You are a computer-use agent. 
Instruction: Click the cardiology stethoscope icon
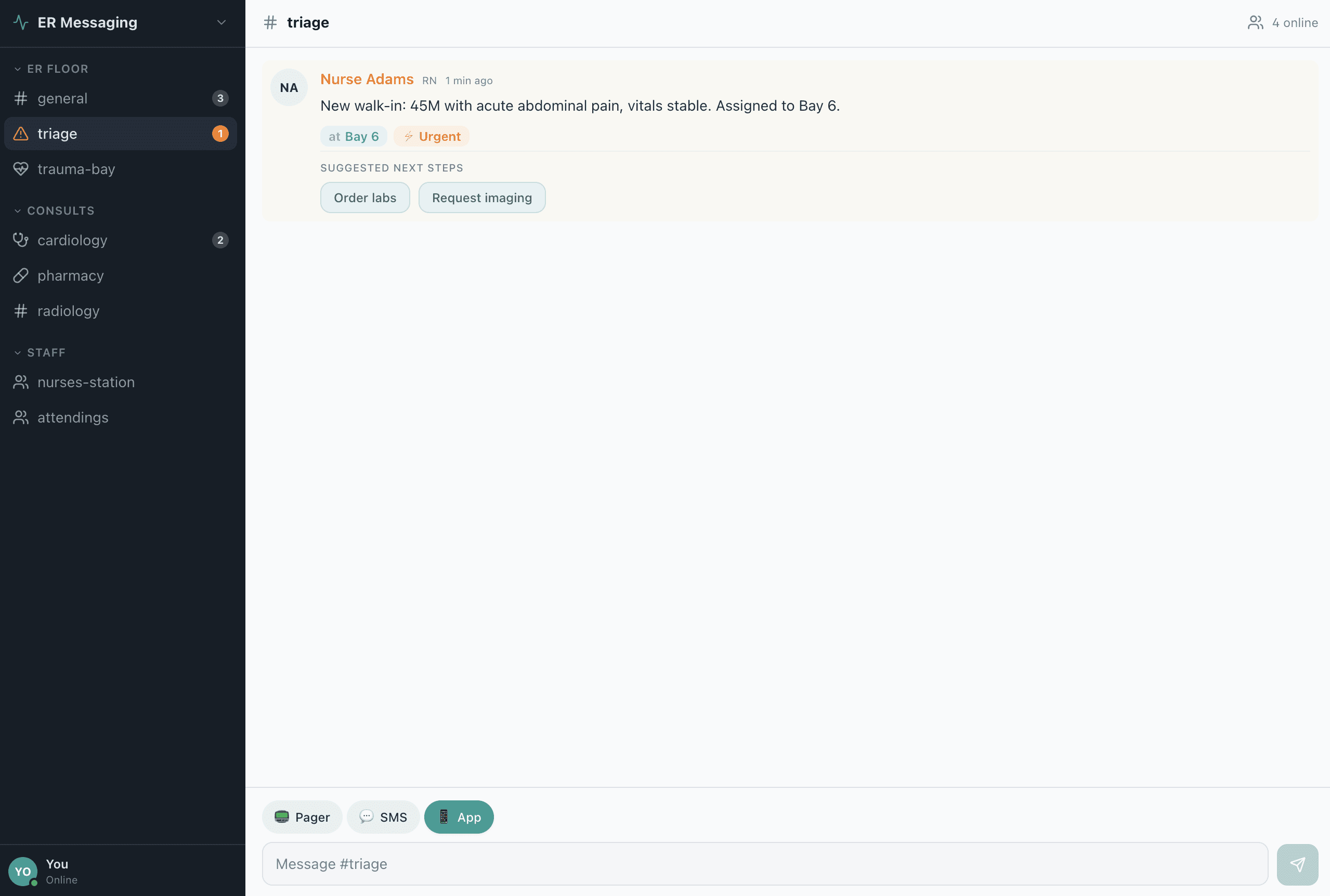pyautogui.click(x=21, y=240)
